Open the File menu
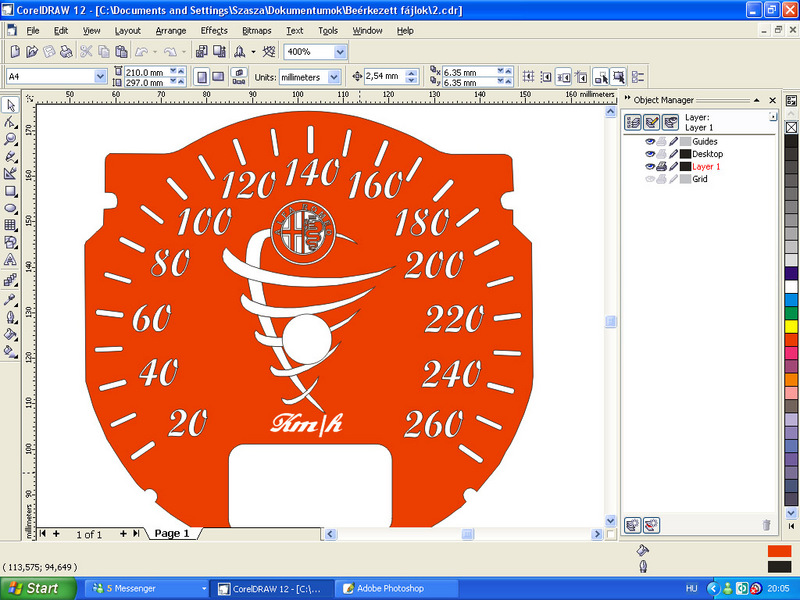This screenshot has height=600, width=800. (33, 31)
